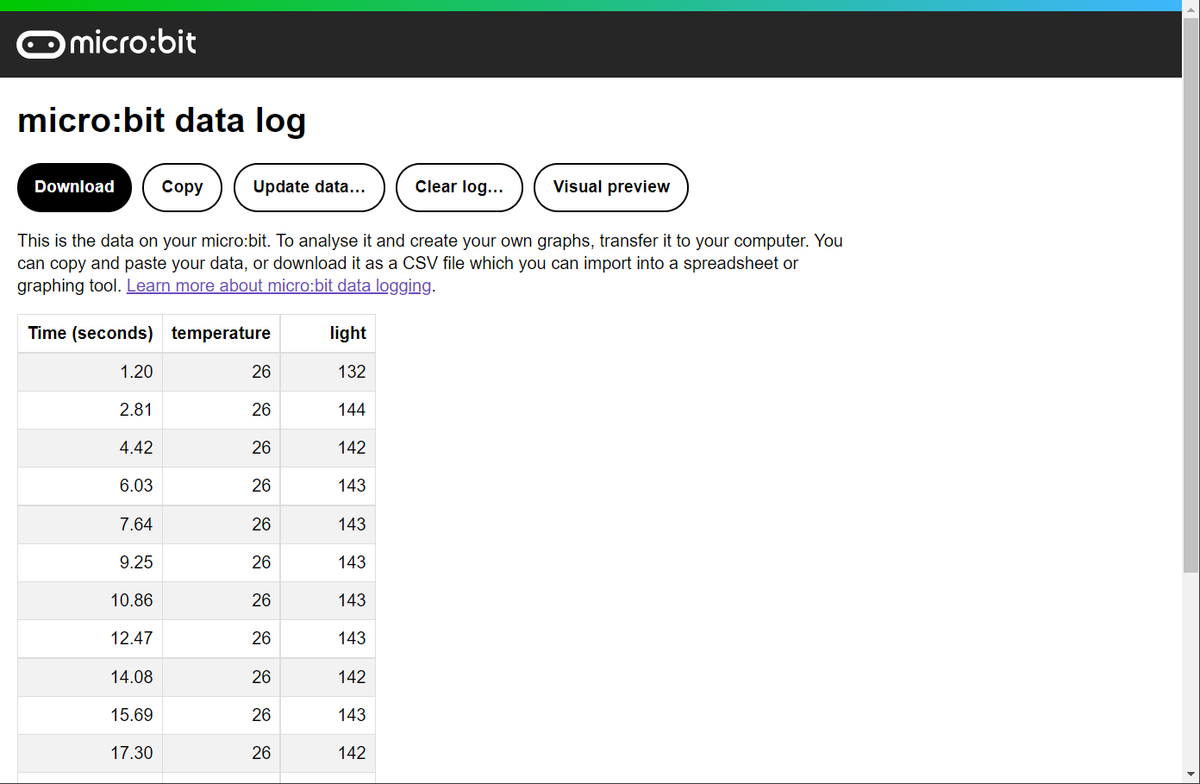Viewport: 1200px width, 784px height.
Task: Select the Time (seconds) column header
Action: point(90,333)
